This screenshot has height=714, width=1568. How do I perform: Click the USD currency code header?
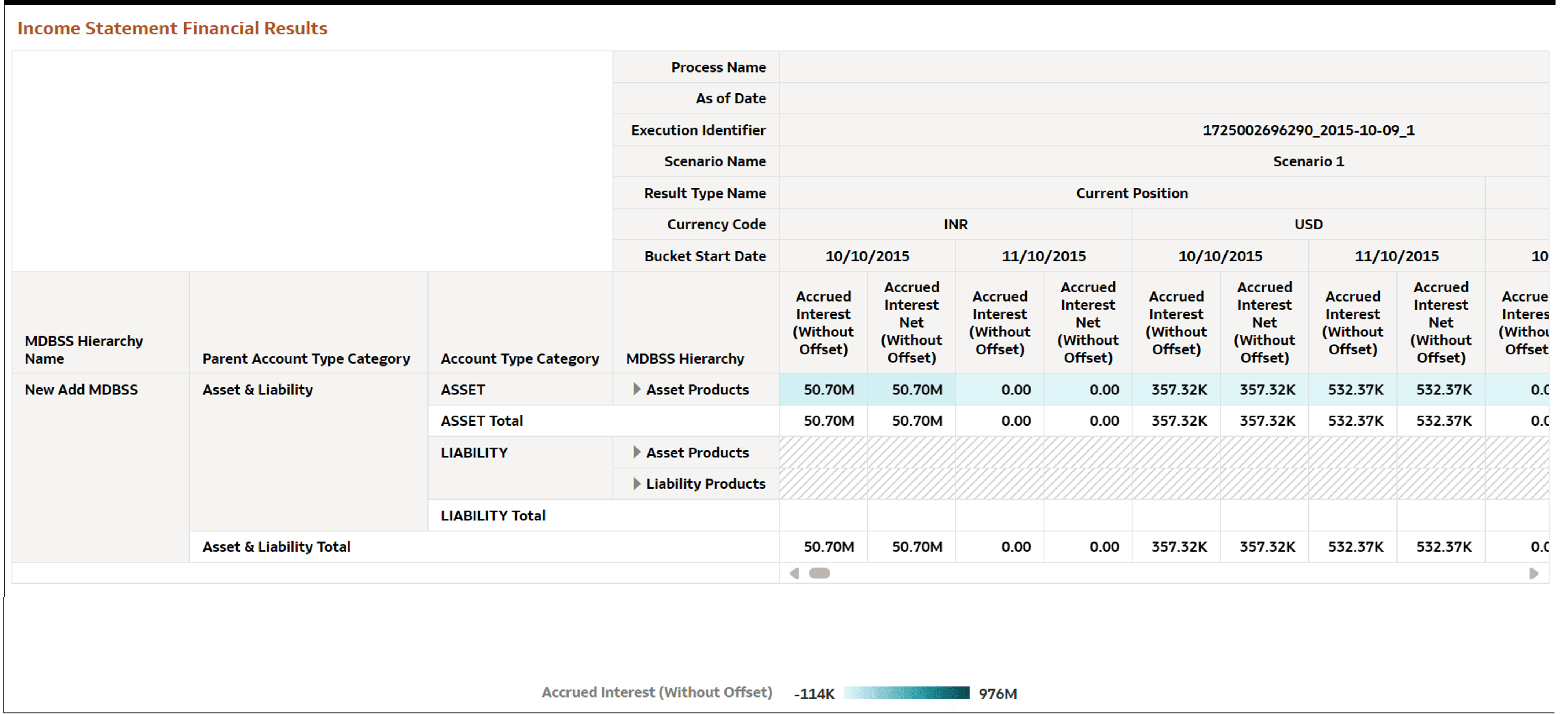(x=1309, y=224)
